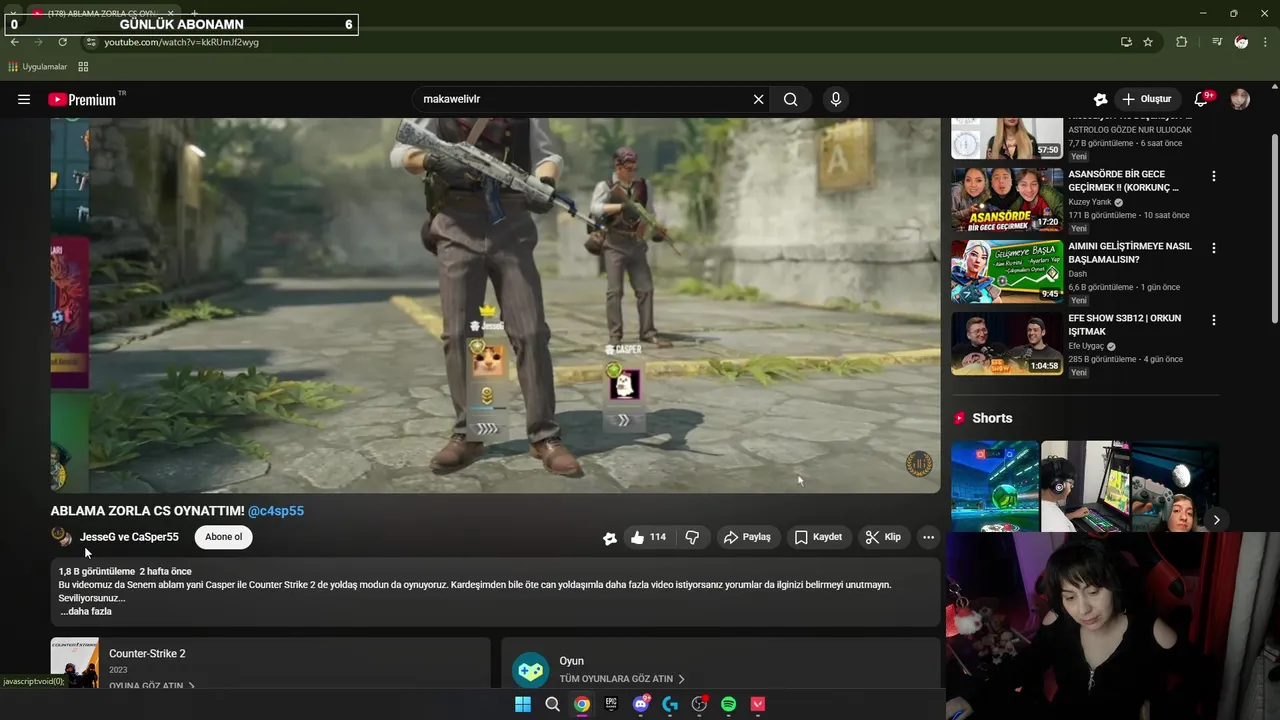This screenshot has height=720, width=1280.
Task: Open Counter-Strike 2 game card thumbnail
Action: [75, 663]
